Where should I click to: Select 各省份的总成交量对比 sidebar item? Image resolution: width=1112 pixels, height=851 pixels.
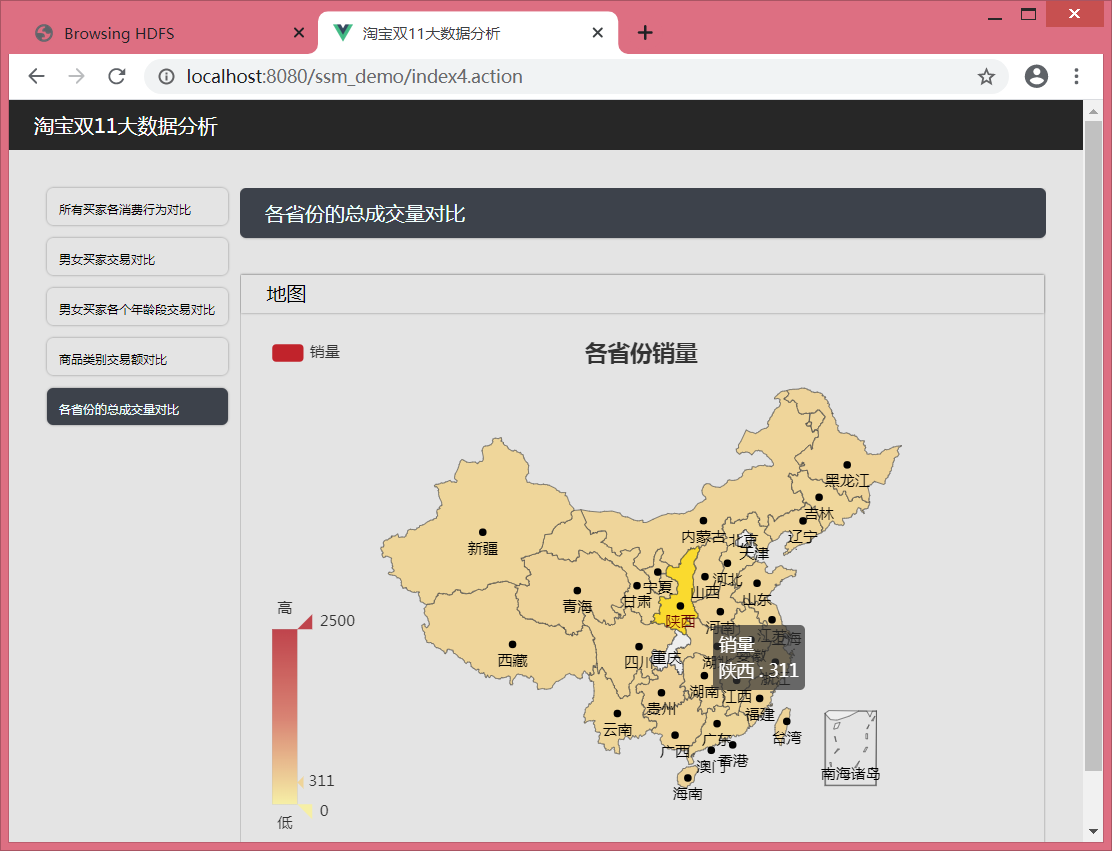[x=138, y=407]
